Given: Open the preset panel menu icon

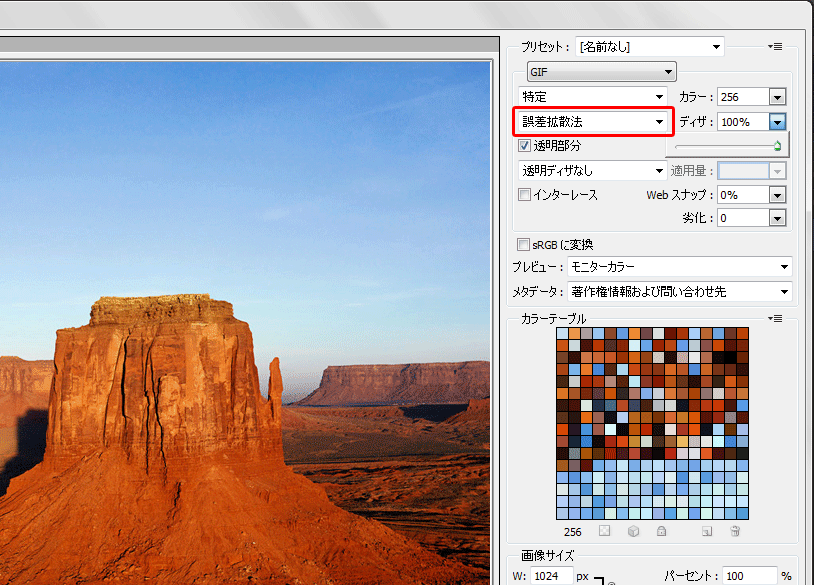Looking at the screenshot, I should [775, 47].
